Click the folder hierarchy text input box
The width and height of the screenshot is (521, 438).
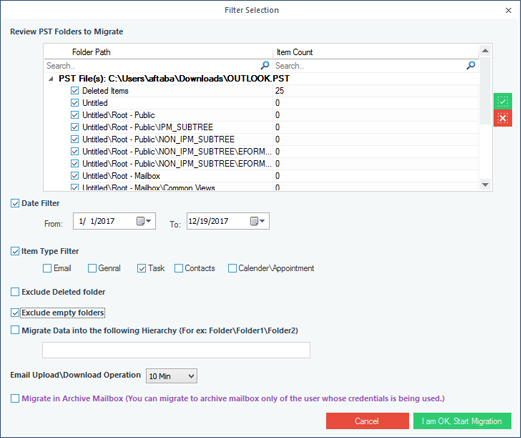point(176,350)
